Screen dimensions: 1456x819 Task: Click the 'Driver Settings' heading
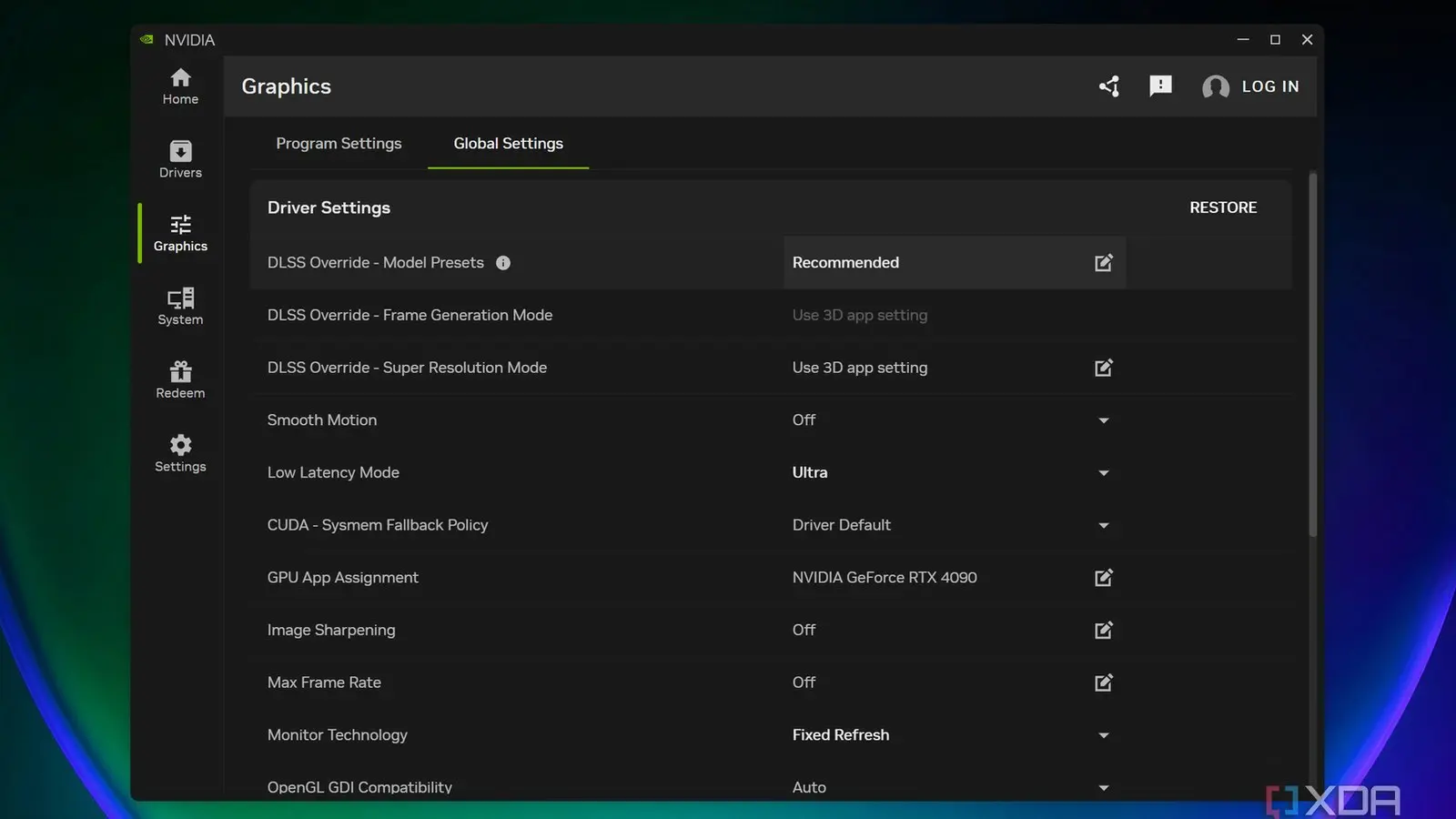[329, 207]
